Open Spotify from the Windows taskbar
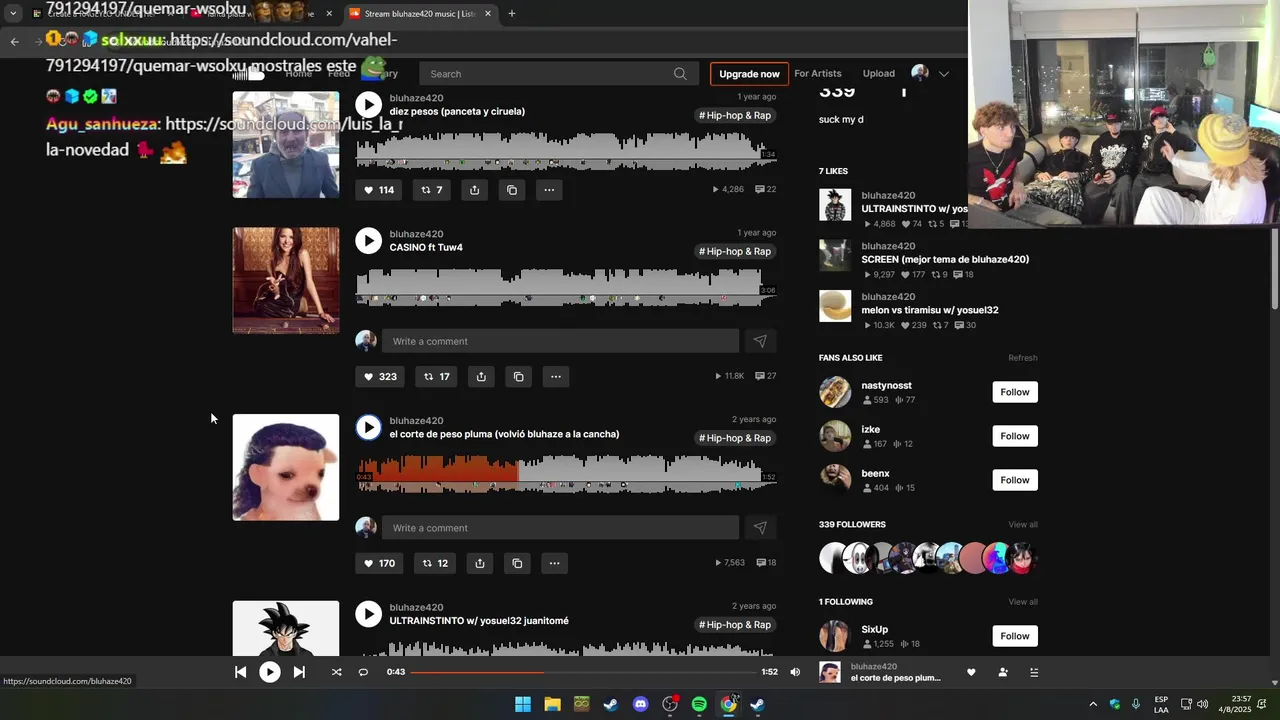 [699, 704]
